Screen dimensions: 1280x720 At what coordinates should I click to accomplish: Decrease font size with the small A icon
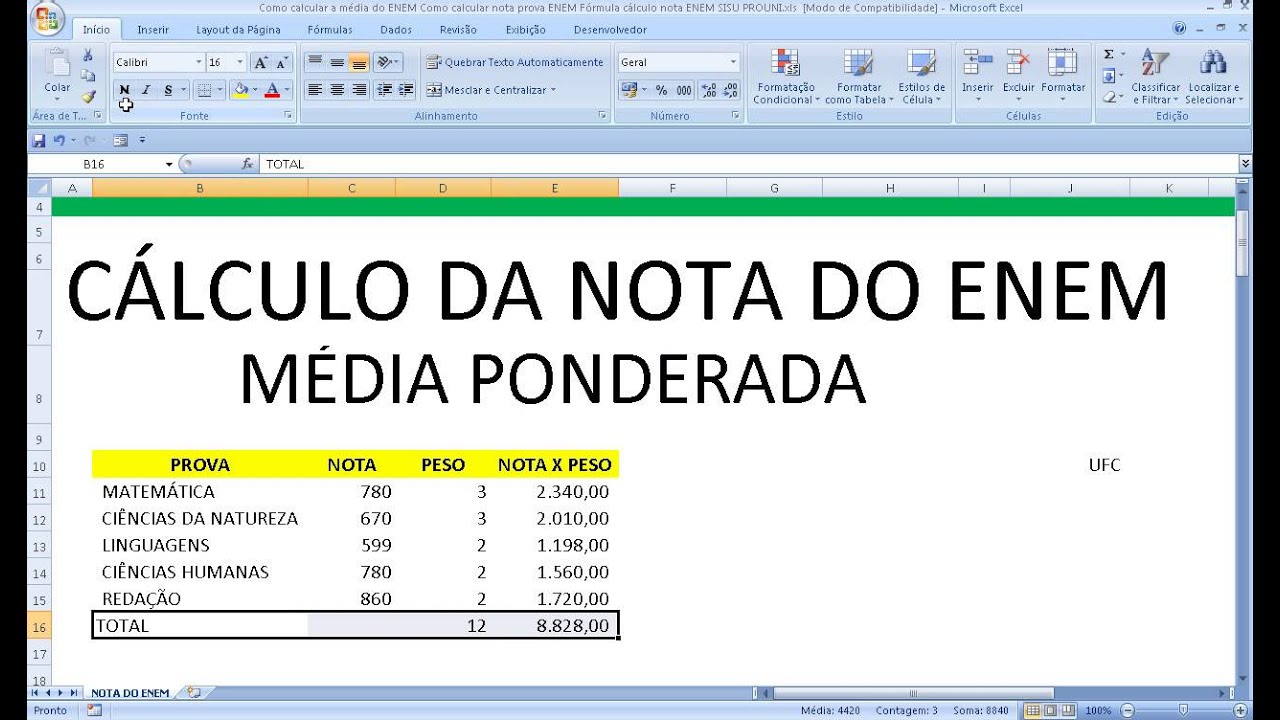281,62
